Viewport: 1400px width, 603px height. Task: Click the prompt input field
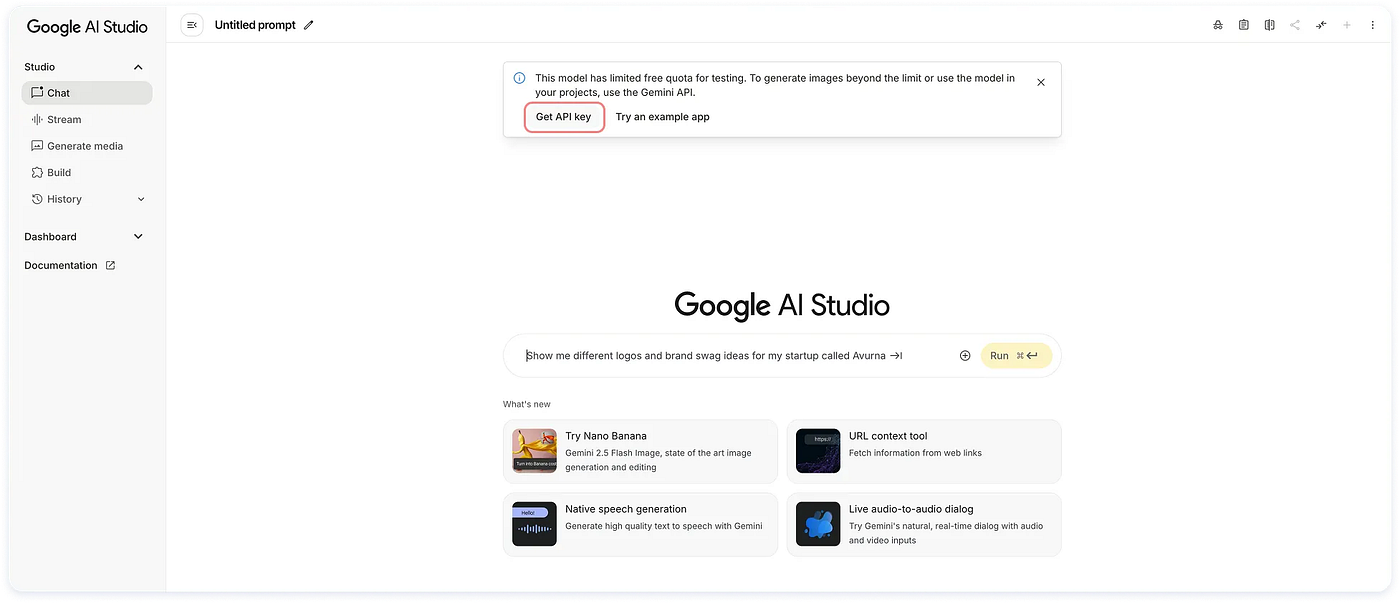click(x=782, y=356)
